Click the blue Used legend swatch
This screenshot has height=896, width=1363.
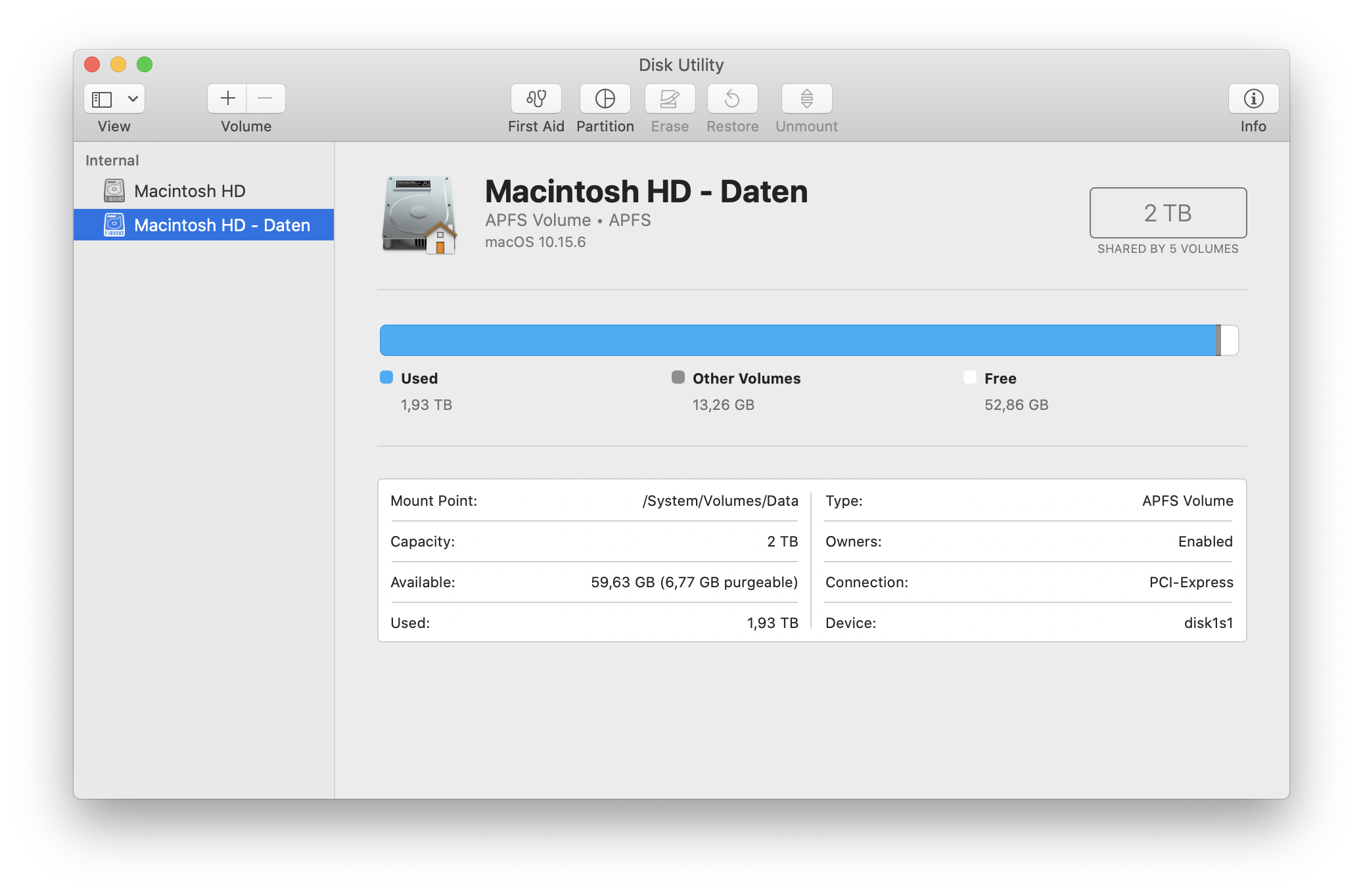(x=386, y=377)
